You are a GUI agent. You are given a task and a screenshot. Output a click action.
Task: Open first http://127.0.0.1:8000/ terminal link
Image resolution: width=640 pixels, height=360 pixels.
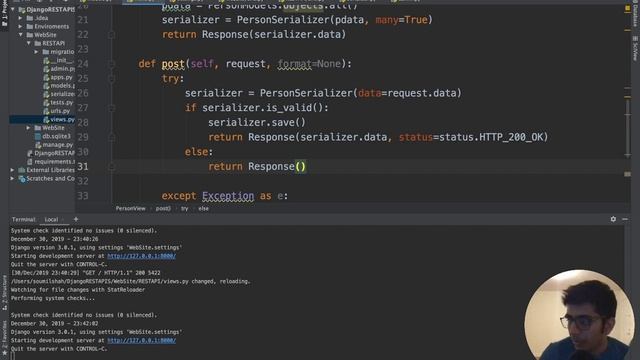coord(142,256)
